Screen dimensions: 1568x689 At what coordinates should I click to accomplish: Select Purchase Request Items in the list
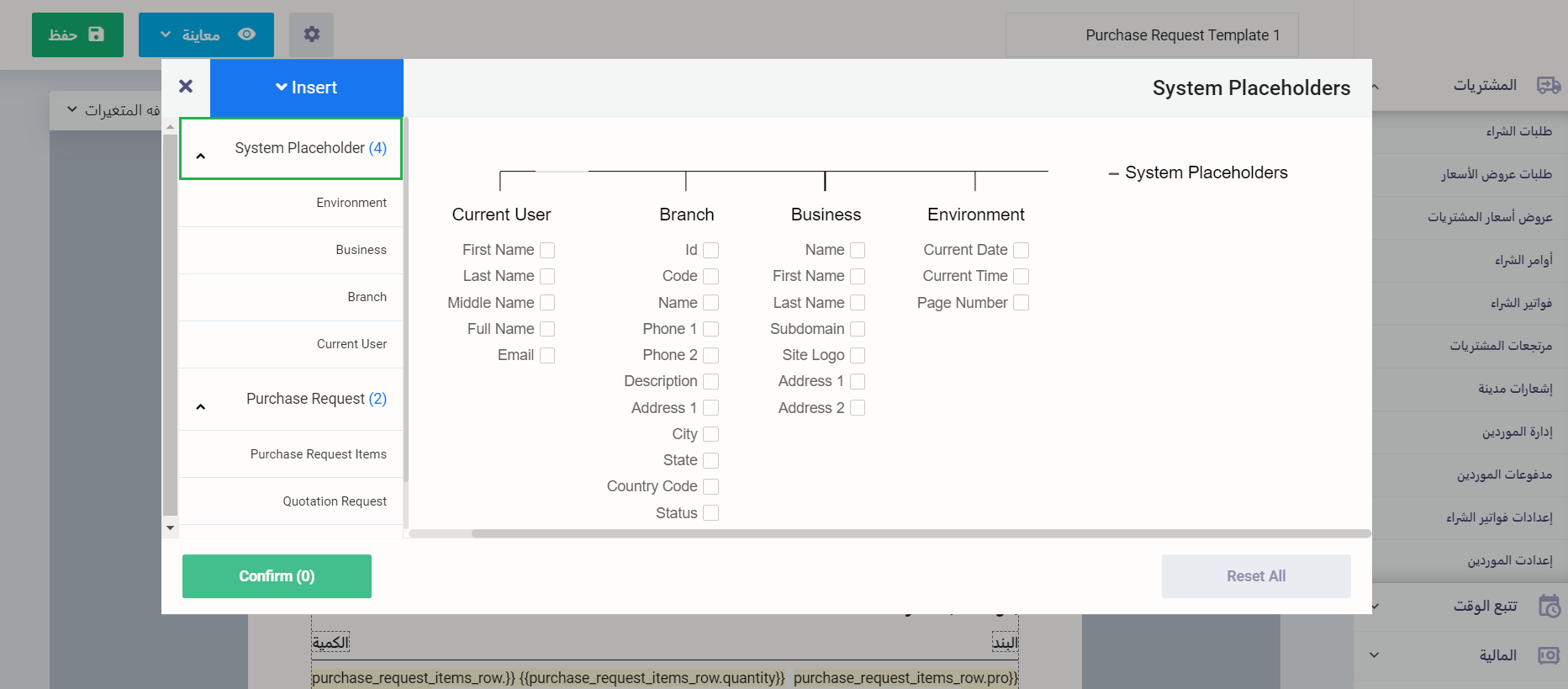(x=318, y=454)
